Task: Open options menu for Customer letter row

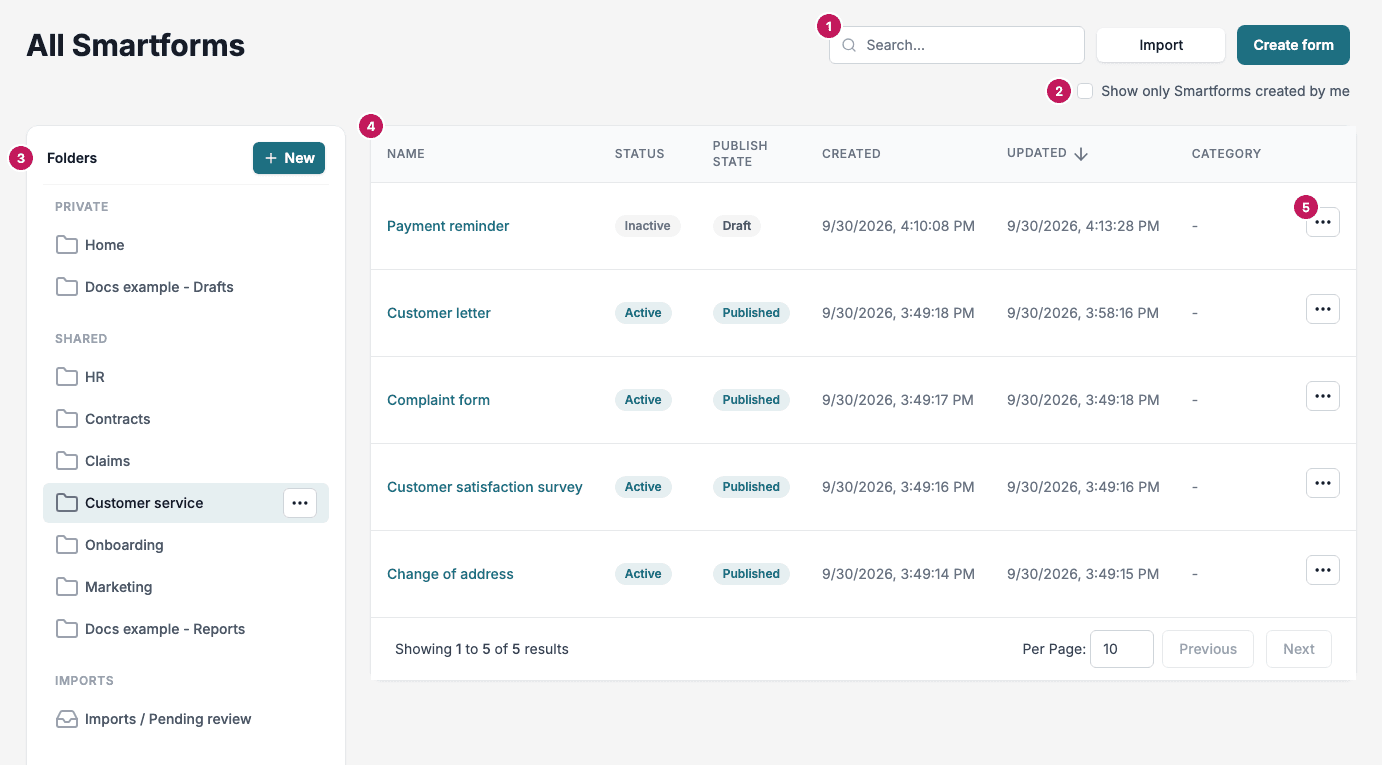Action: (1322, 309)
